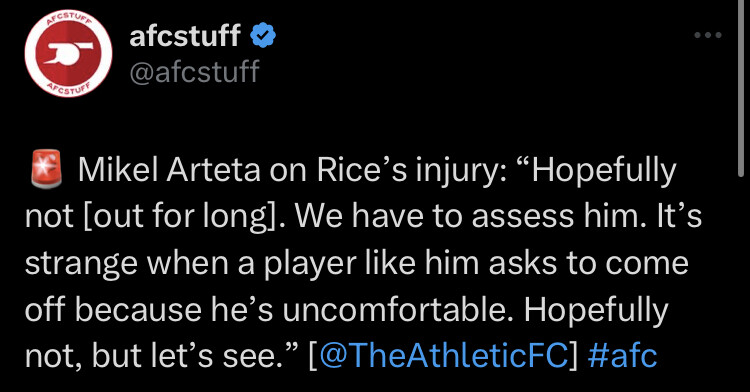Open the three-dot more options menu
The height and width of the screenshot is (392, 750).
tap(707, 35)
